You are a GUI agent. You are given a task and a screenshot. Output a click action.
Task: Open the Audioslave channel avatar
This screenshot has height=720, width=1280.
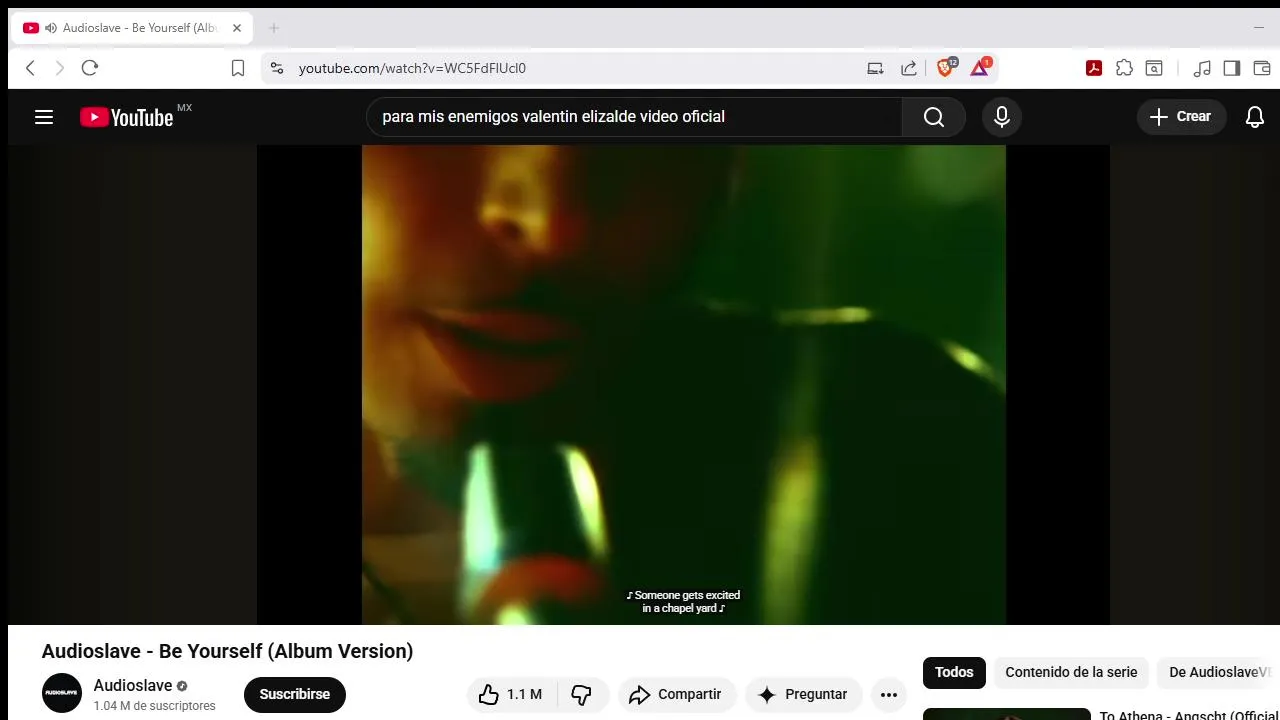coord(62,694)
